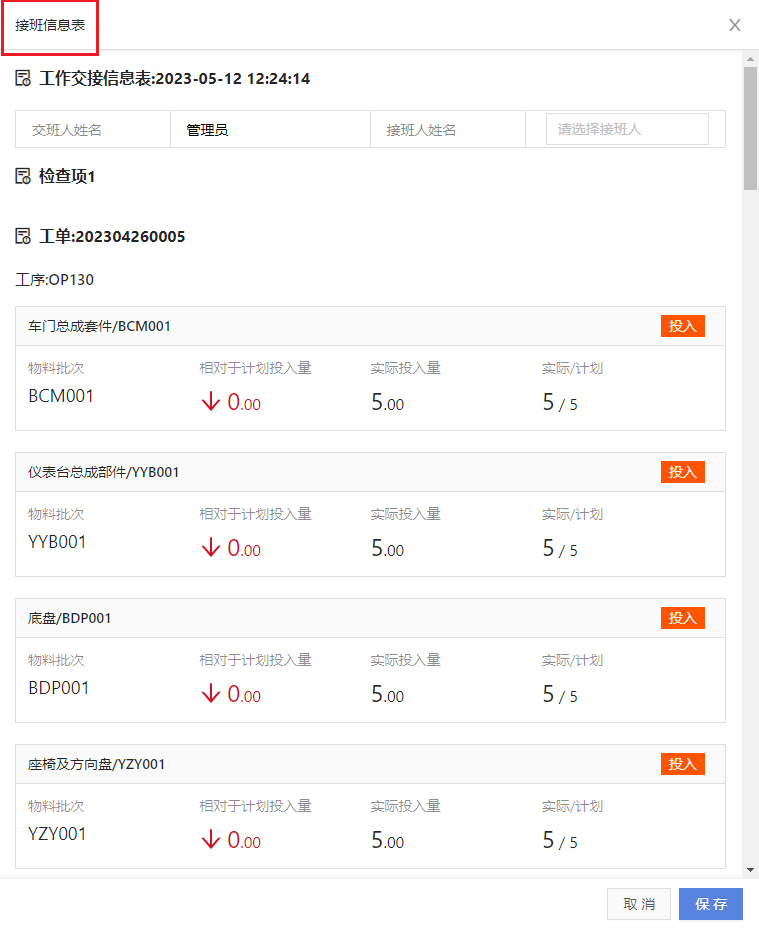Click the 管理员 value cell
This screenshot has height=929, width=759.
click(270, 129)
